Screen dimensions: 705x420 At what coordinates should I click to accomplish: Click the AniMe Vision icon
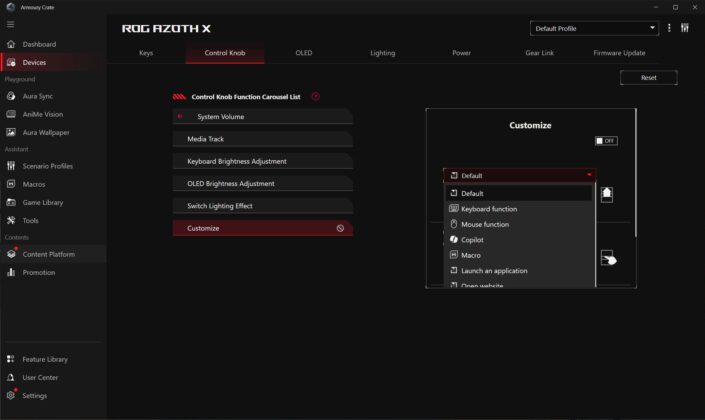11,114
